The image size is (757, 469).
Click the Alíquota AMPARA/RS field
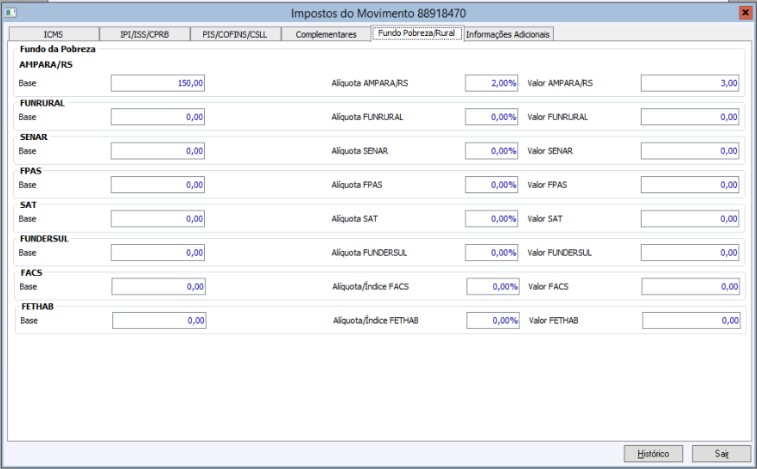click(x=491, y=83)
